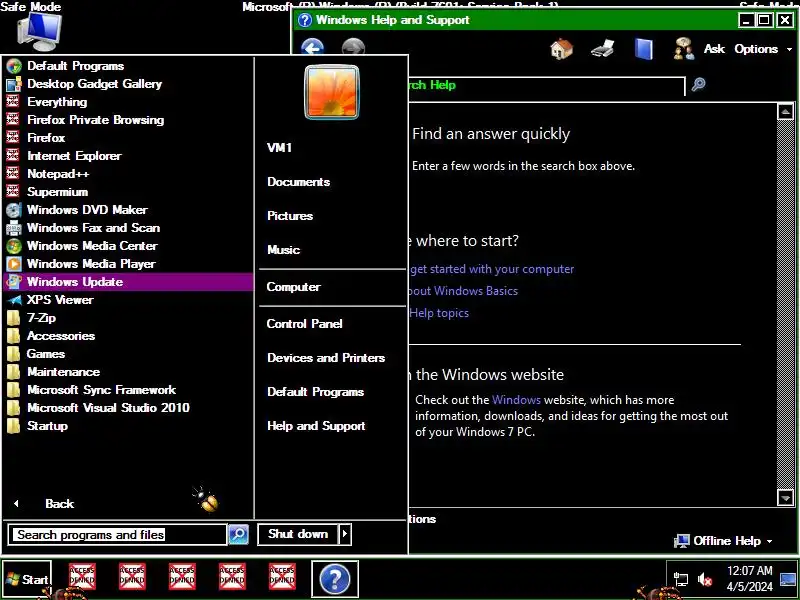The height and width of the screenshot is (600, 800).
Task: Click the Ask icon in Help toolbar
Action: tap(683, 49)
